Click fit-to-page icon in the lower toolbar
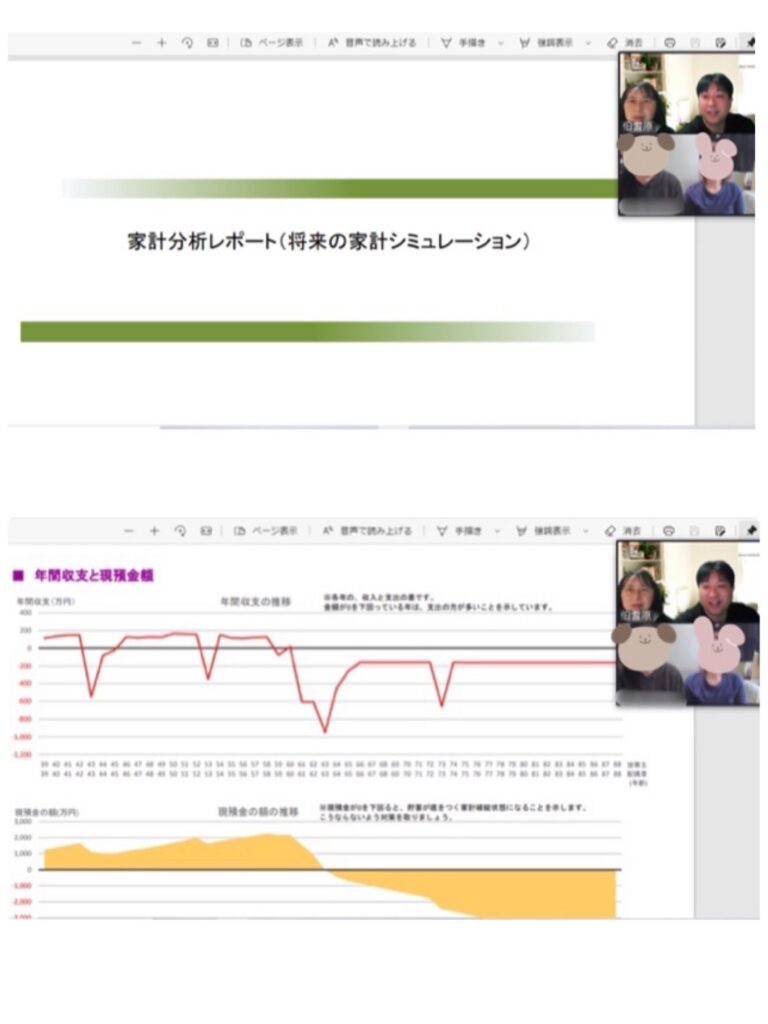The width and height of the screenshot is (768, 1024). click(x=204, y=530)
